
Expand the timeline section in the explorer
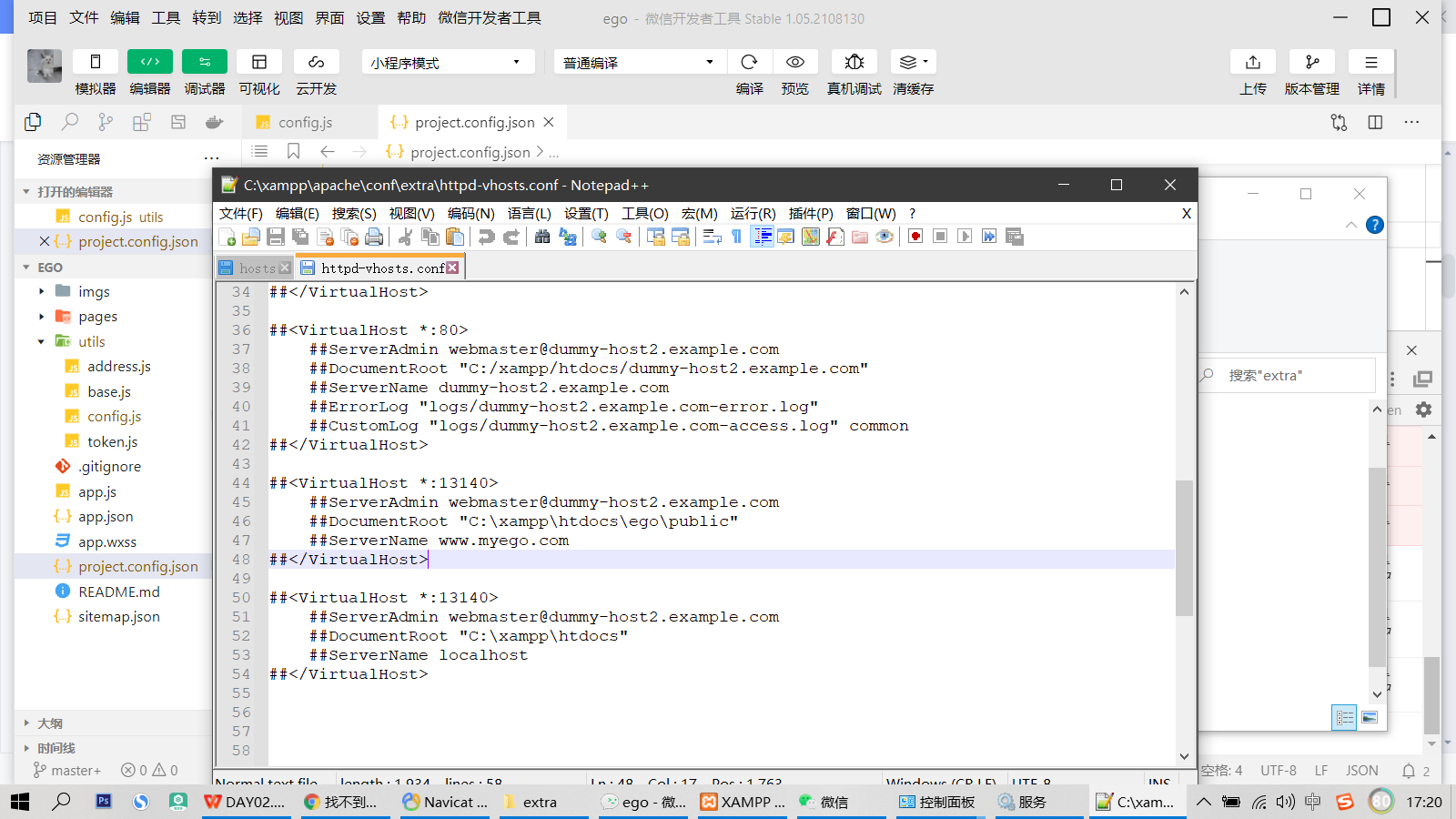tap(26, 748)
